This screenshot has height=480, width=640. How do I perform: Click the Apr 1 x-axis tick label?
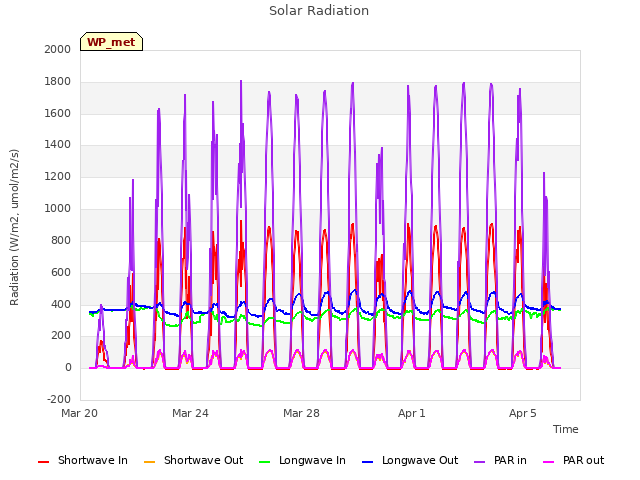coord(412,413)
